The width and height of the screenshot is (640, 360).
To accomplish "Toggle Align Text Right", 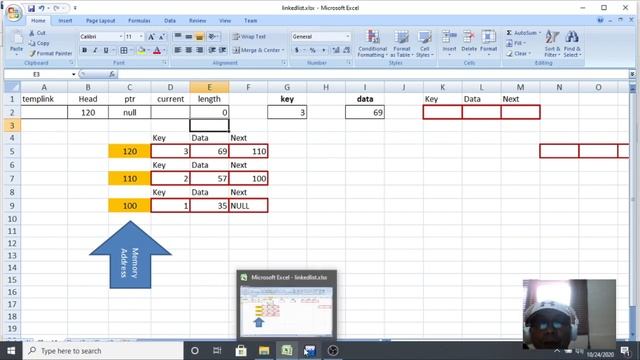I will coord(199,50).
